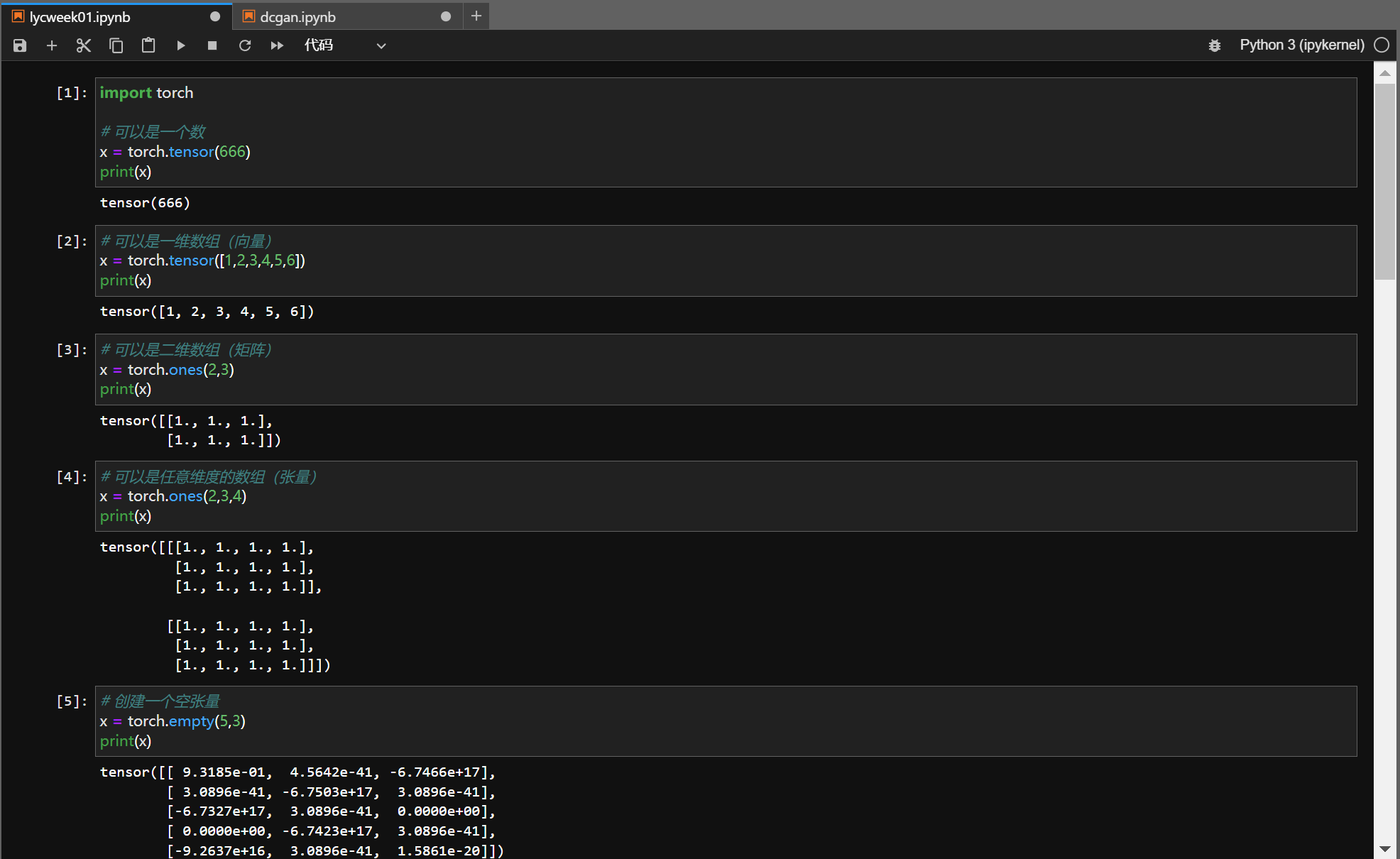The height and width of the screenshot is (859, 1400).
Task: Enable the debugger bug icon
Action: tap(1215, 45)
